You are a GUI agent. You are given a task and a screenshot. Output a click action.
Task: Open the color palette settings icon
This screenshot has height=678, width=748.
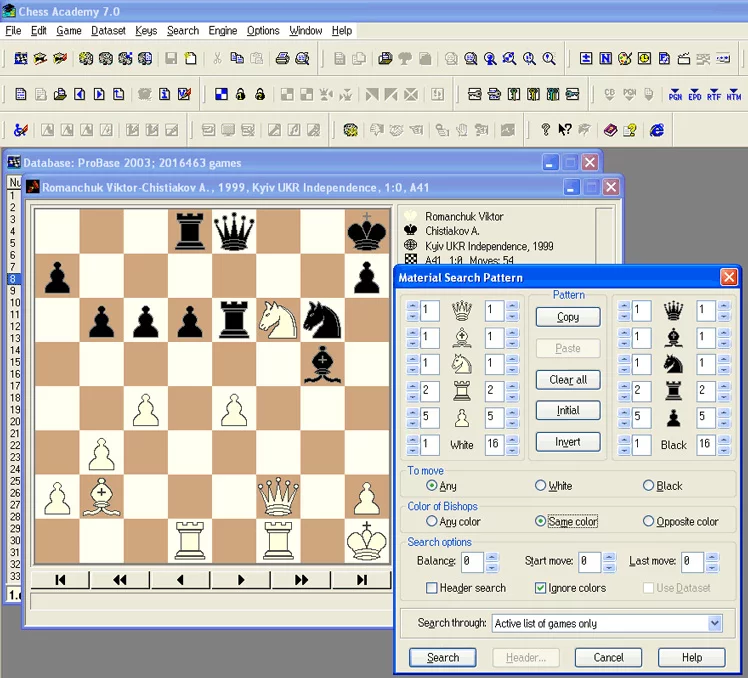coord(624,59)
